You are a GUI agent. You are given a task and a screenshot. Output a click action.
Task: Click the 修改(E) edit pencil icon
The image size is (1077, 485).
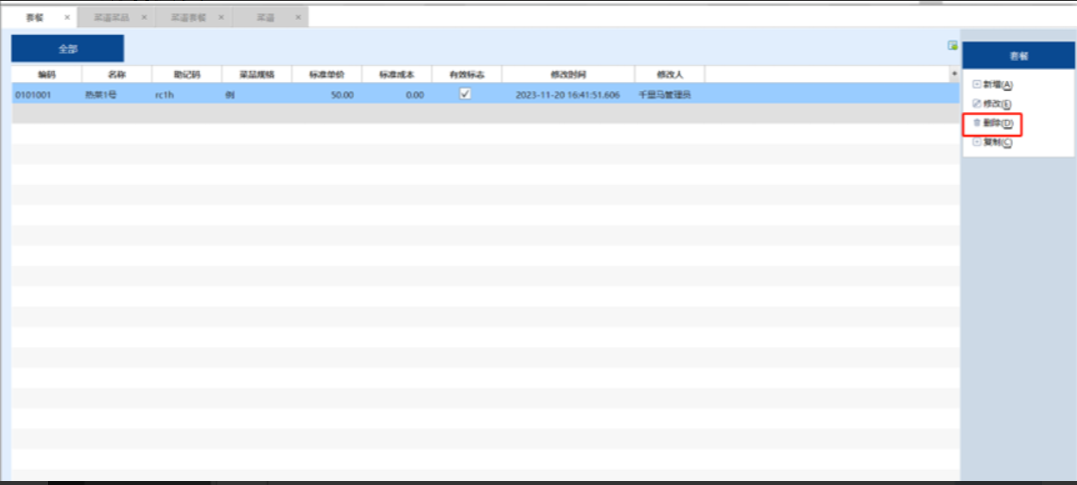point(976,104)
